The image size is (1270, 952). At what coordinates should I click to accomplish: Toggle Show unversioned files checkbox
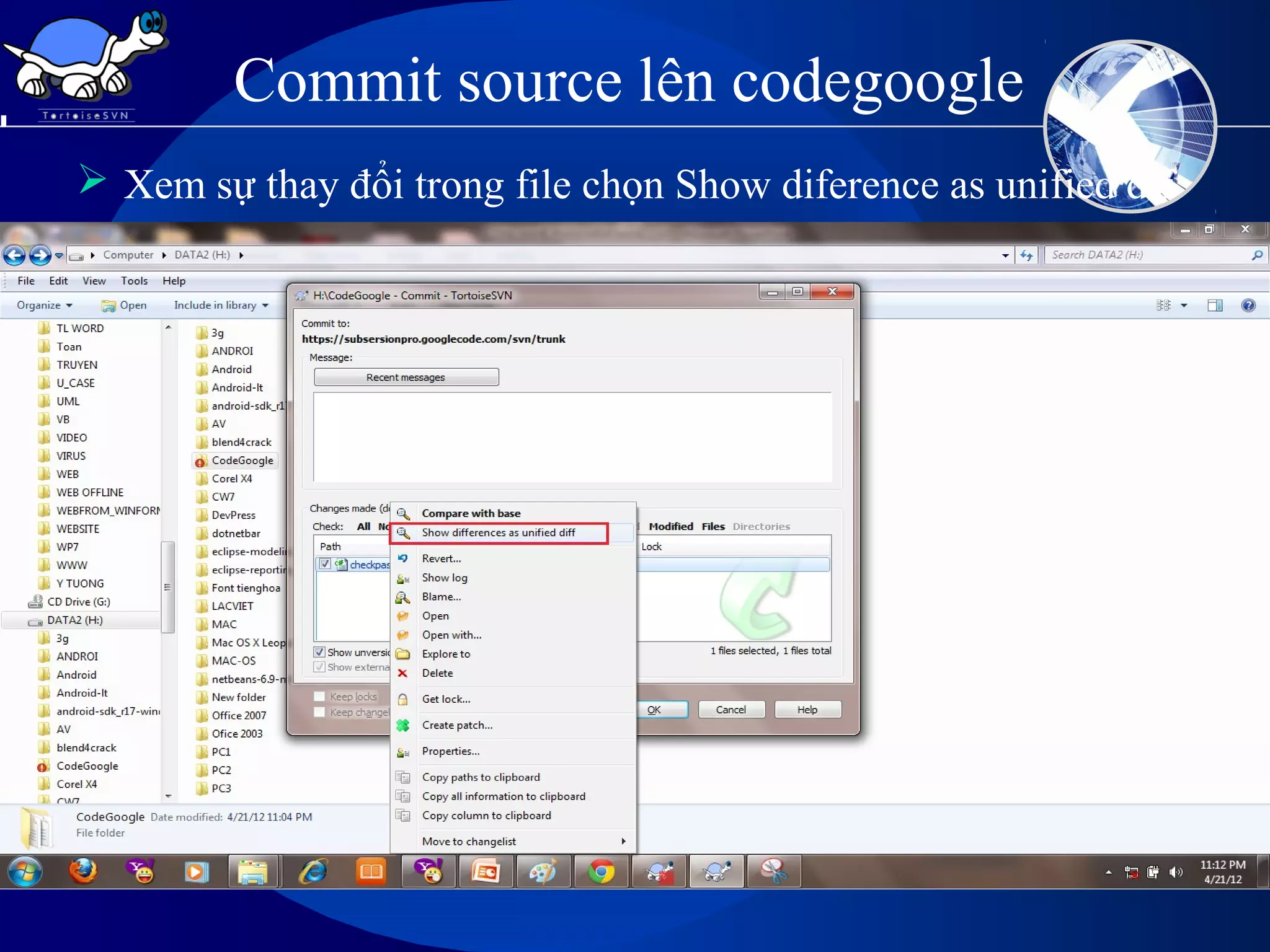point(319,652)
